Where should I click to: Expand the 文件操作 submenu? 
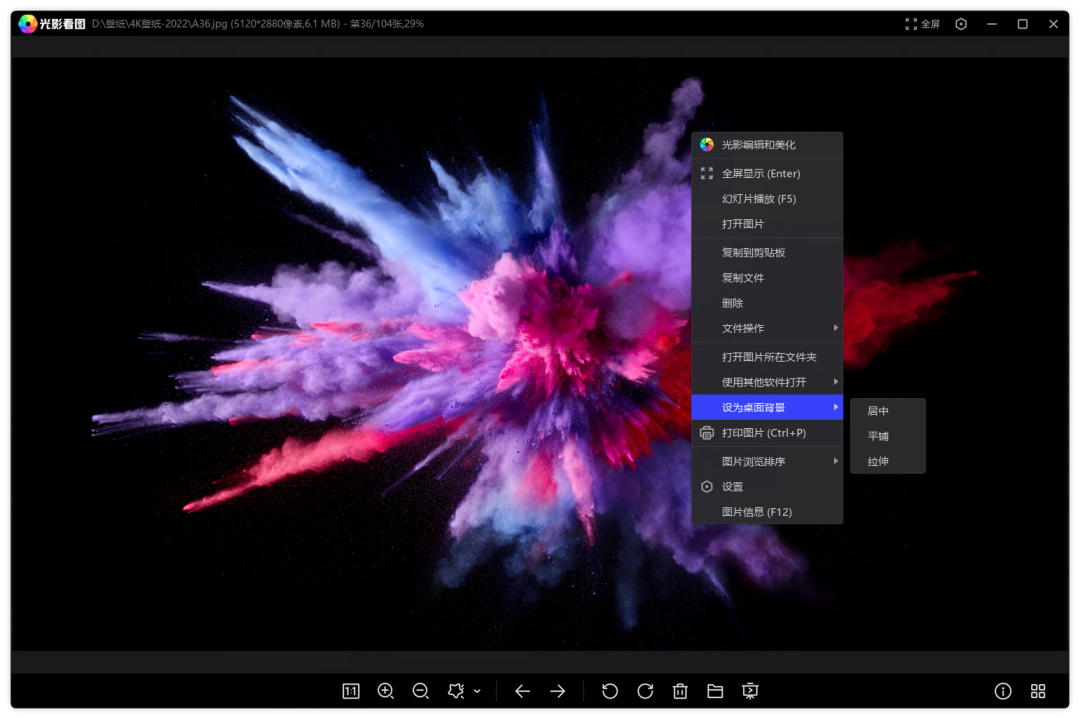pyautogui.click(x=767, y=328)
